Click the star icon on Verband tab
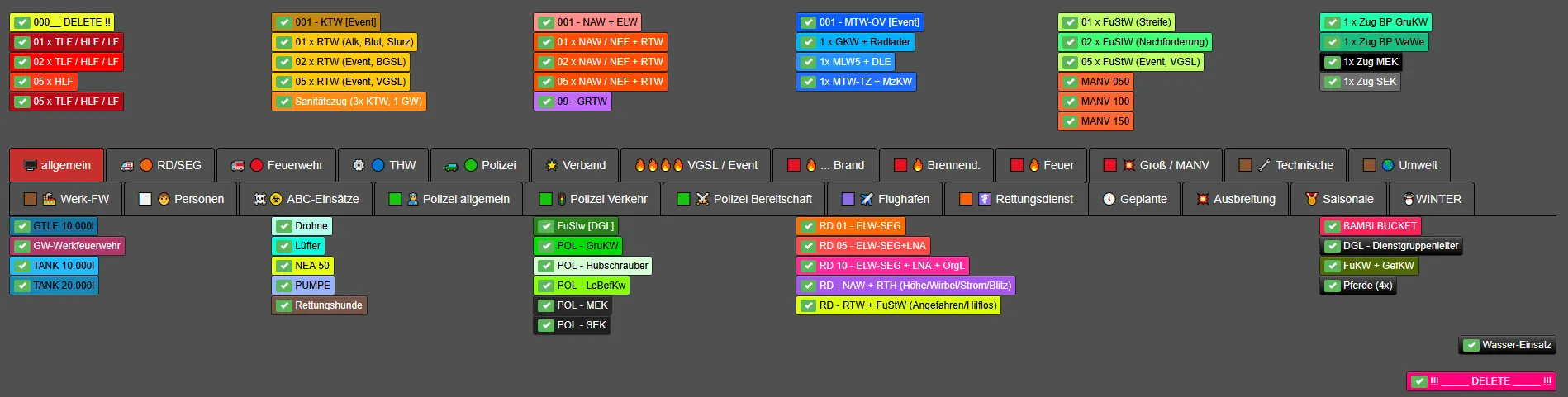Viewport: 1568px width, 397px height. point(552,165)
